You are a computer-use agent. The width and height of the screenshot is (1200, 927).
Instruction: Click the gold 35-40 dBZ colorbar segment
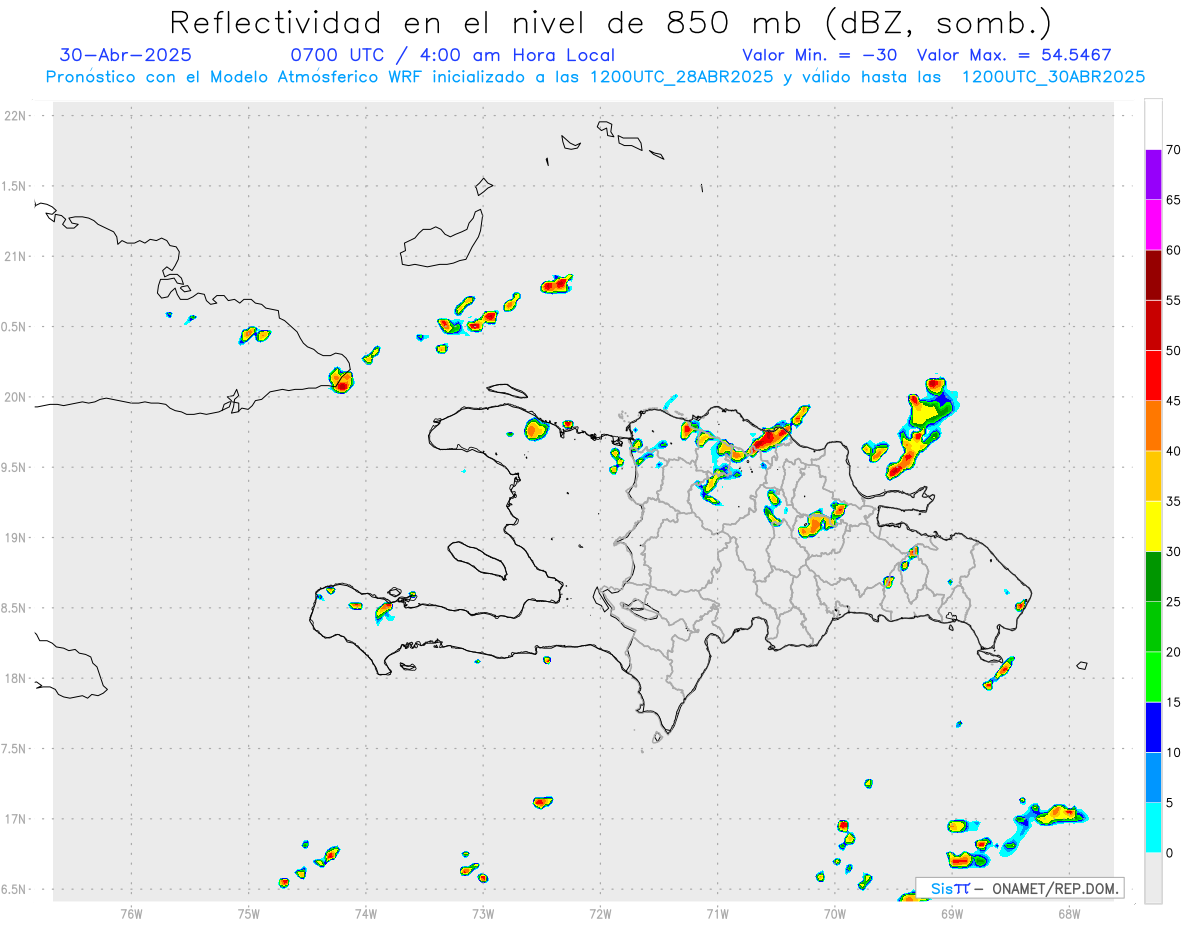coord(1153,476)
